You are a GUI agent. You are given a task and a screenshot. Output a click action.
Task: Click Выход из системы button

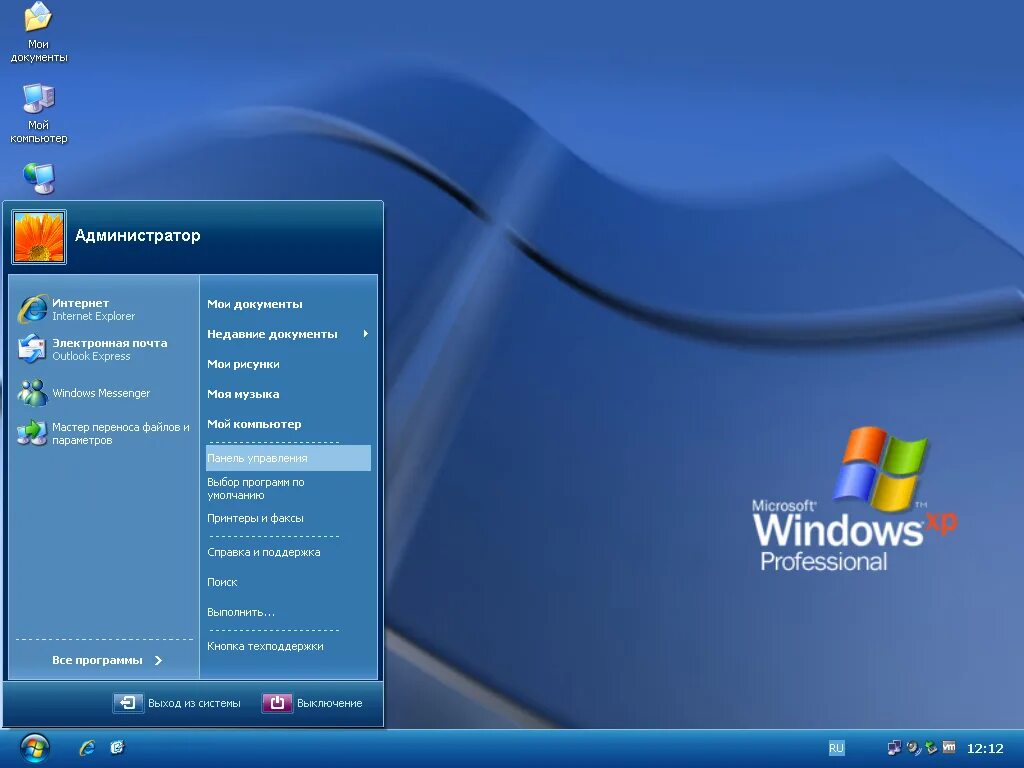click(177, 703)
